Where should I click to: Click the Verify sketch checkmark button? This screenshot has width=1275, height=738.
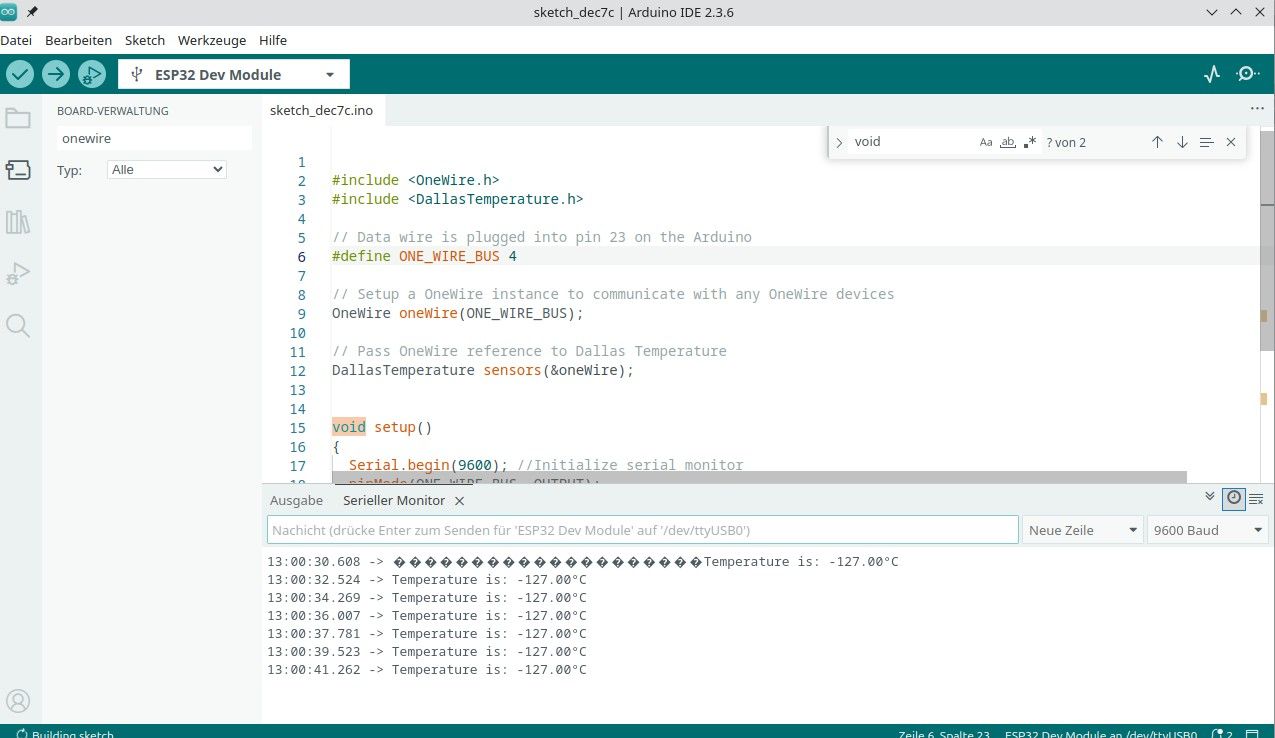20,74
